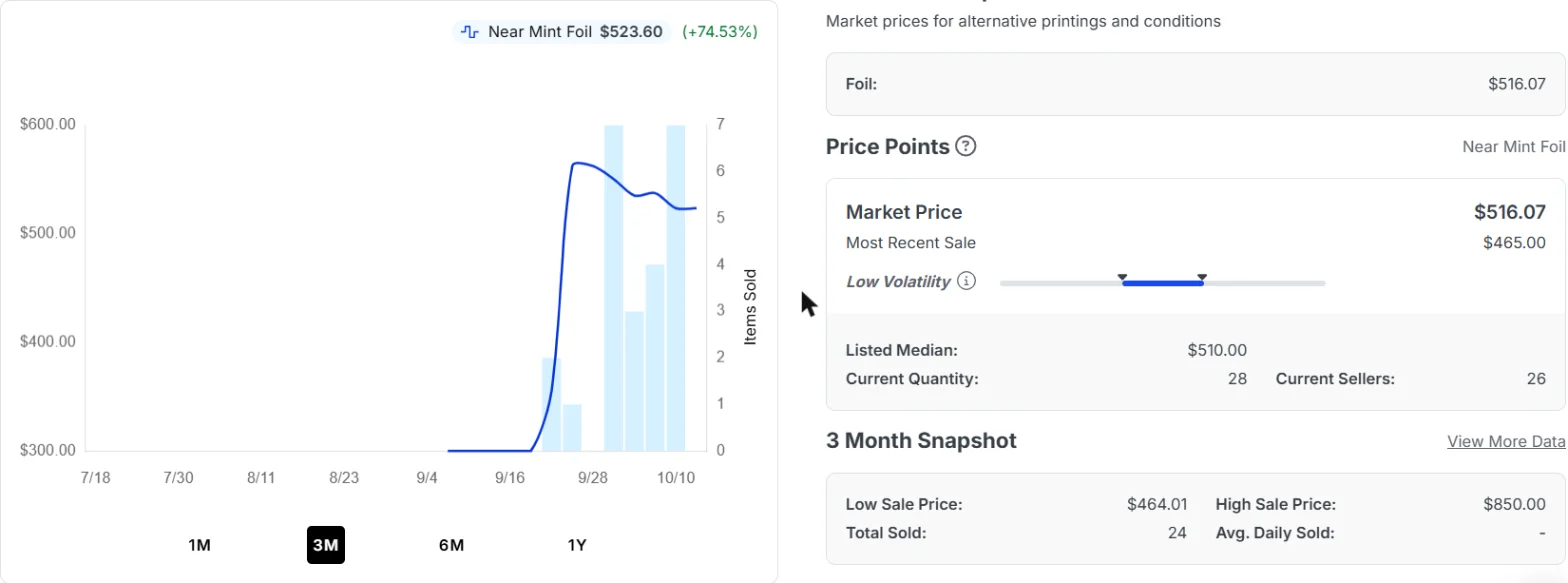Click the Low Volatility label
Screen dimensions: 1568x583
click(898, 282)
